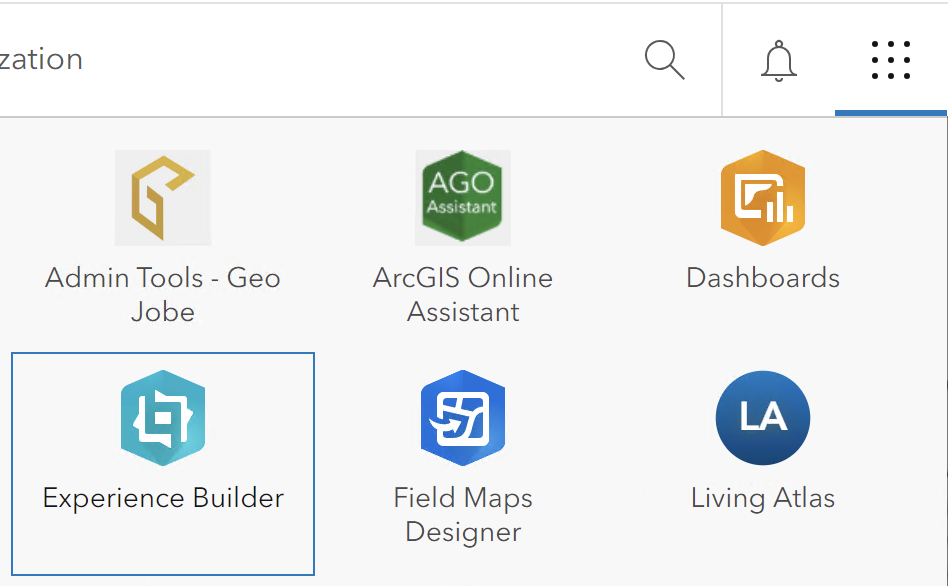948x586 pixels.
Task: Open the Field Maps Designer icon
Action: (x=463, y=418)
